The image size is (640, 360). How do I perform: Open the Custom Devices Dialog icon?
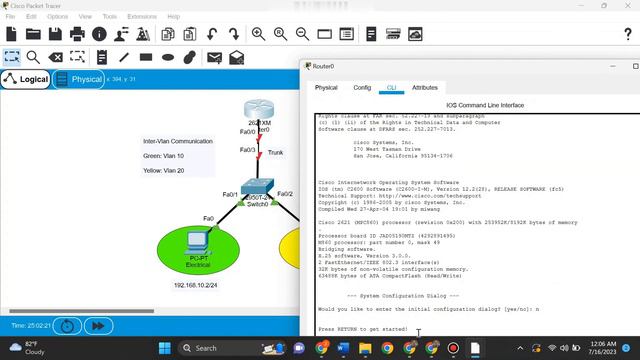tap(371, 34)
